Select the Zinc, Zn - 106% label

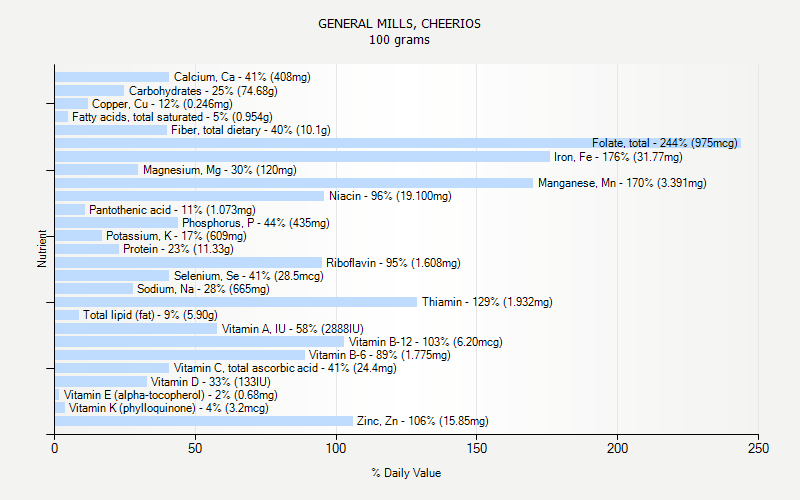click(x=422, y=421)
